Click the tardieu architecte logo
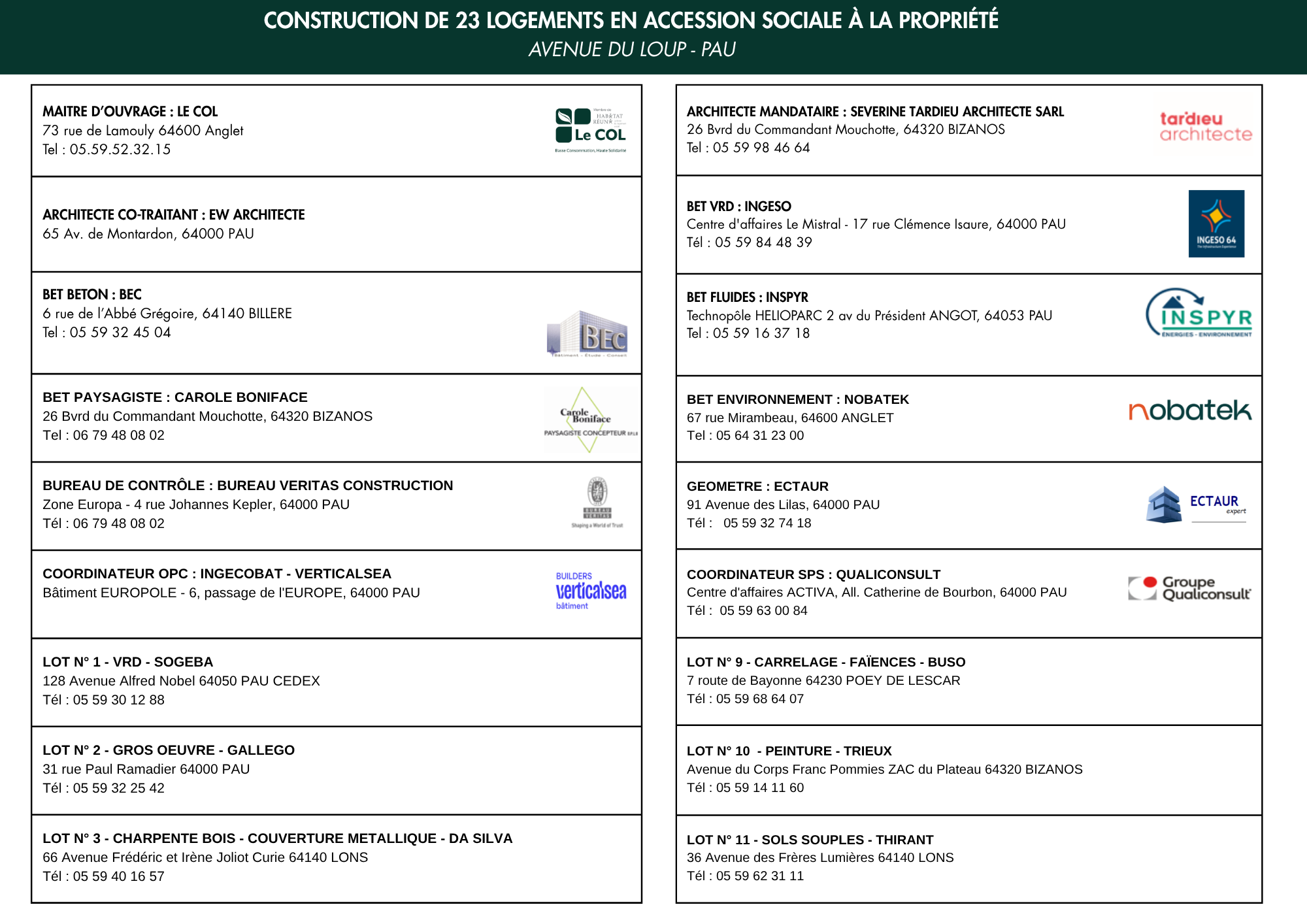This screenshot has height=924, width=1307. [x=1206, y=127]
